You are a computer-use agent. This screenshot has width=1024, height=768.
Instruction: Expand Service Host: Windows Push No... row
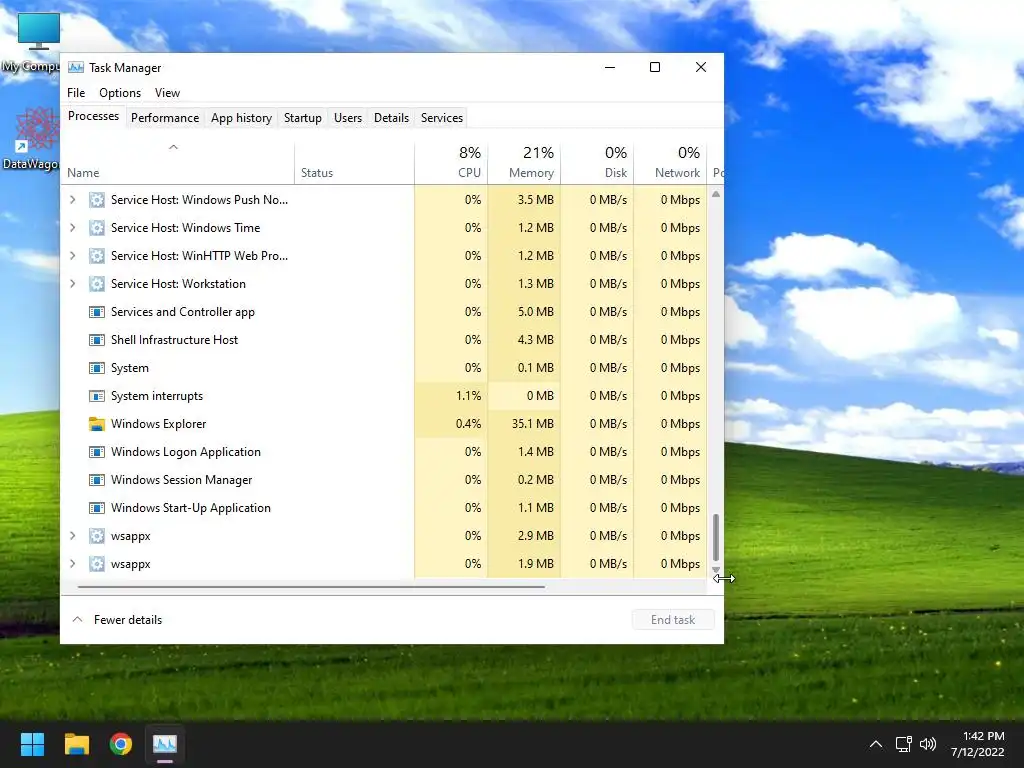pyautogui.click(x=72, y=200)
